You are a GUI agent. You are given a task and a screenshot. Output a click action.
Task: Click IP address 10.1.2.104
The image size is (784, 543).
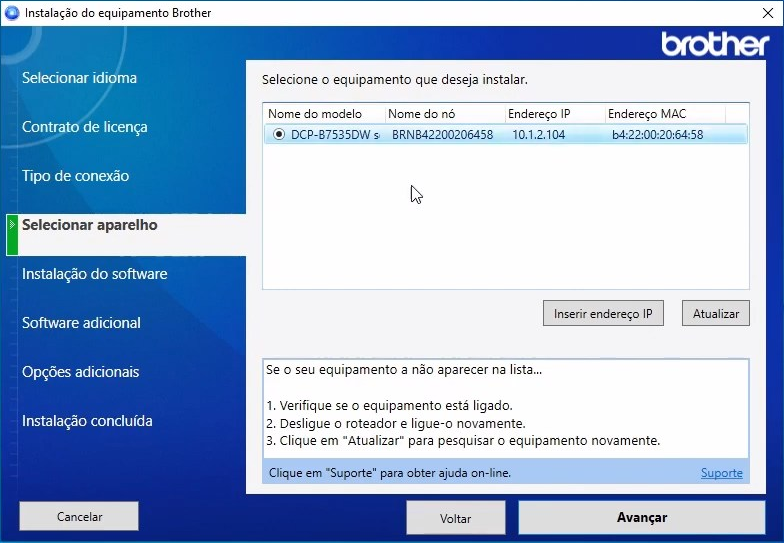click(538, 134)
